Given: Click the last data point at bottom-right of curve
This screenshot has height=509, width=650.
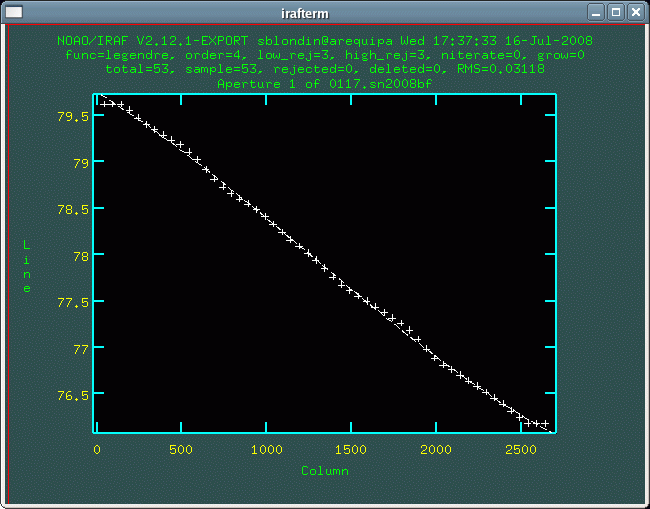Looking at the screenshot, I should pos(546,425).
